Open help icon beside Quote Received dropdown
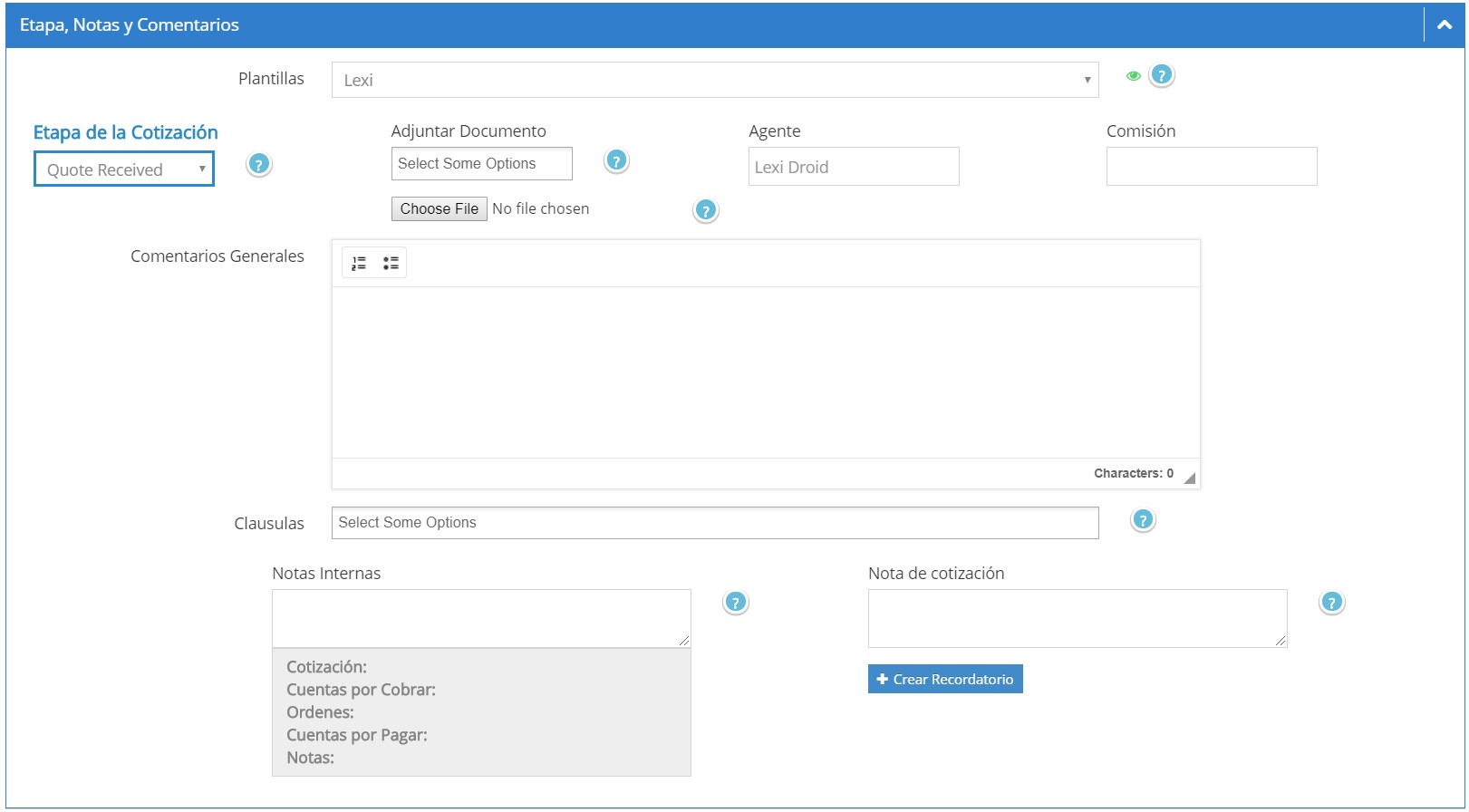Image resolution: width=1469 pixels, height=812 pixels. coord(259,165)
